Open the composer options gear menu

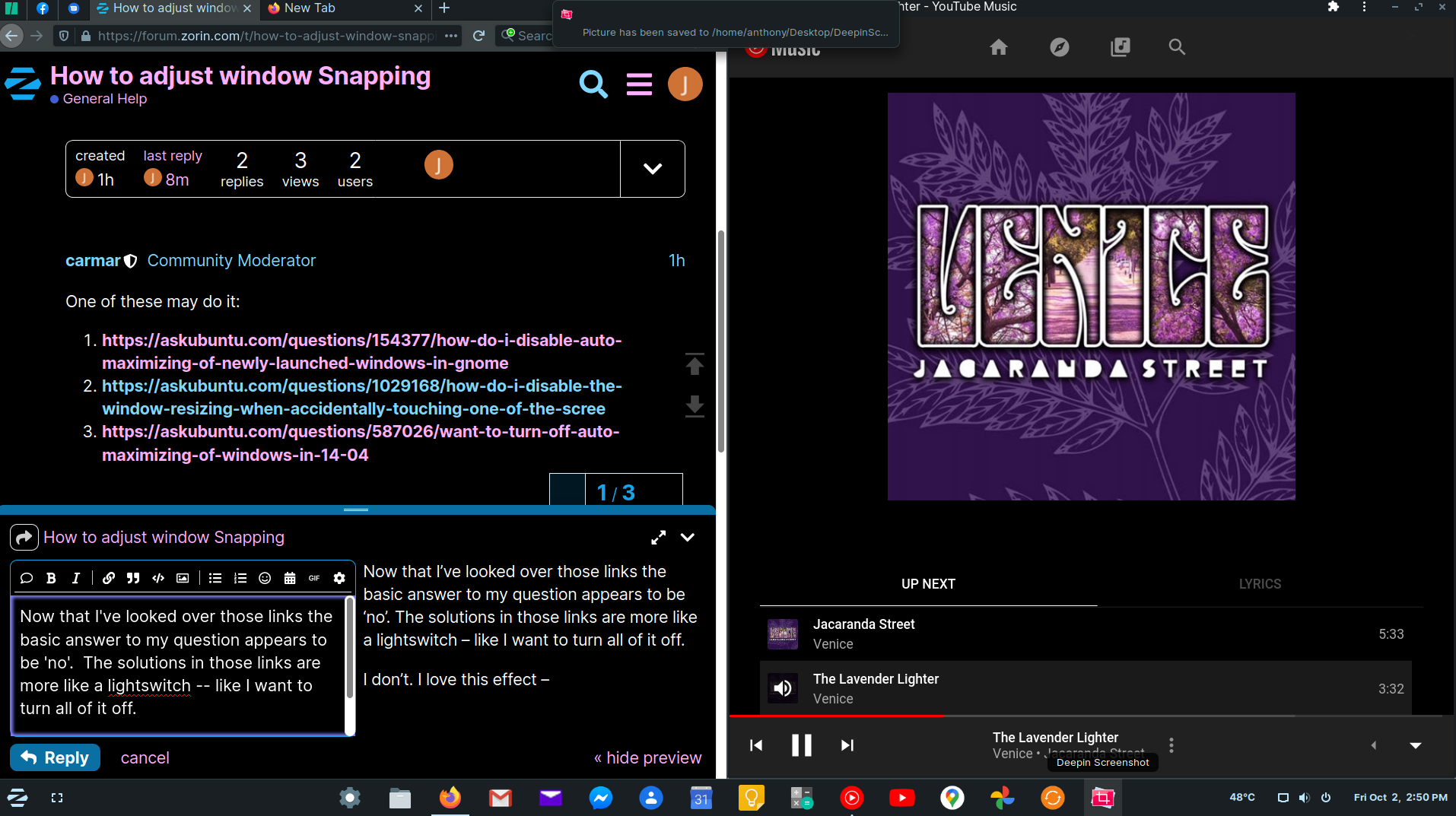[x=339, y=578]
